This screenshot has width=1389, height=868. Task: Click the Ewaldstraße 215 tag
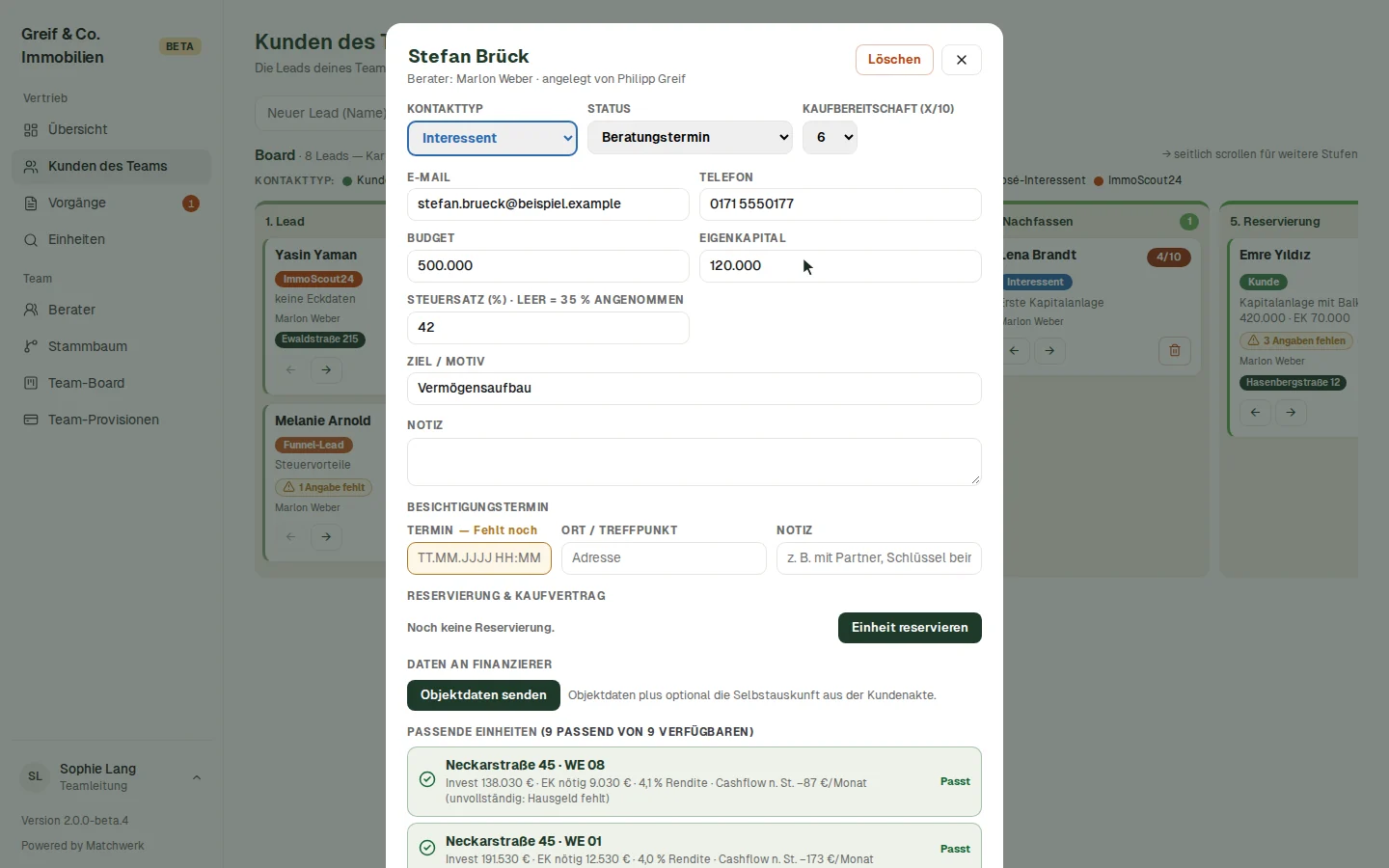click(x=319, y=339)
